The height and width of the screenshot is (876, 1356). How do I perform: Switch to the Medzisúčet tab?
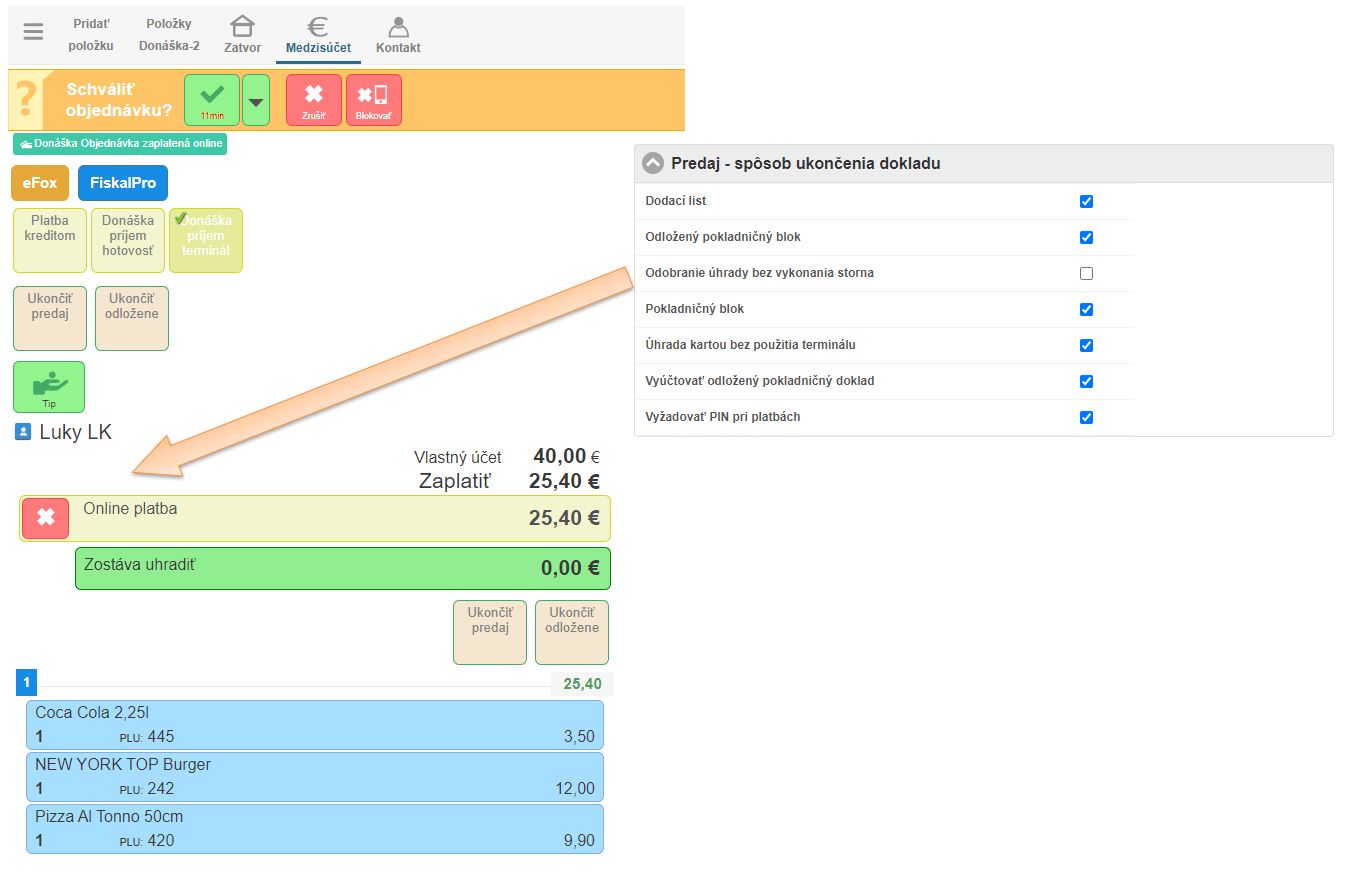(x=318, y=34)
